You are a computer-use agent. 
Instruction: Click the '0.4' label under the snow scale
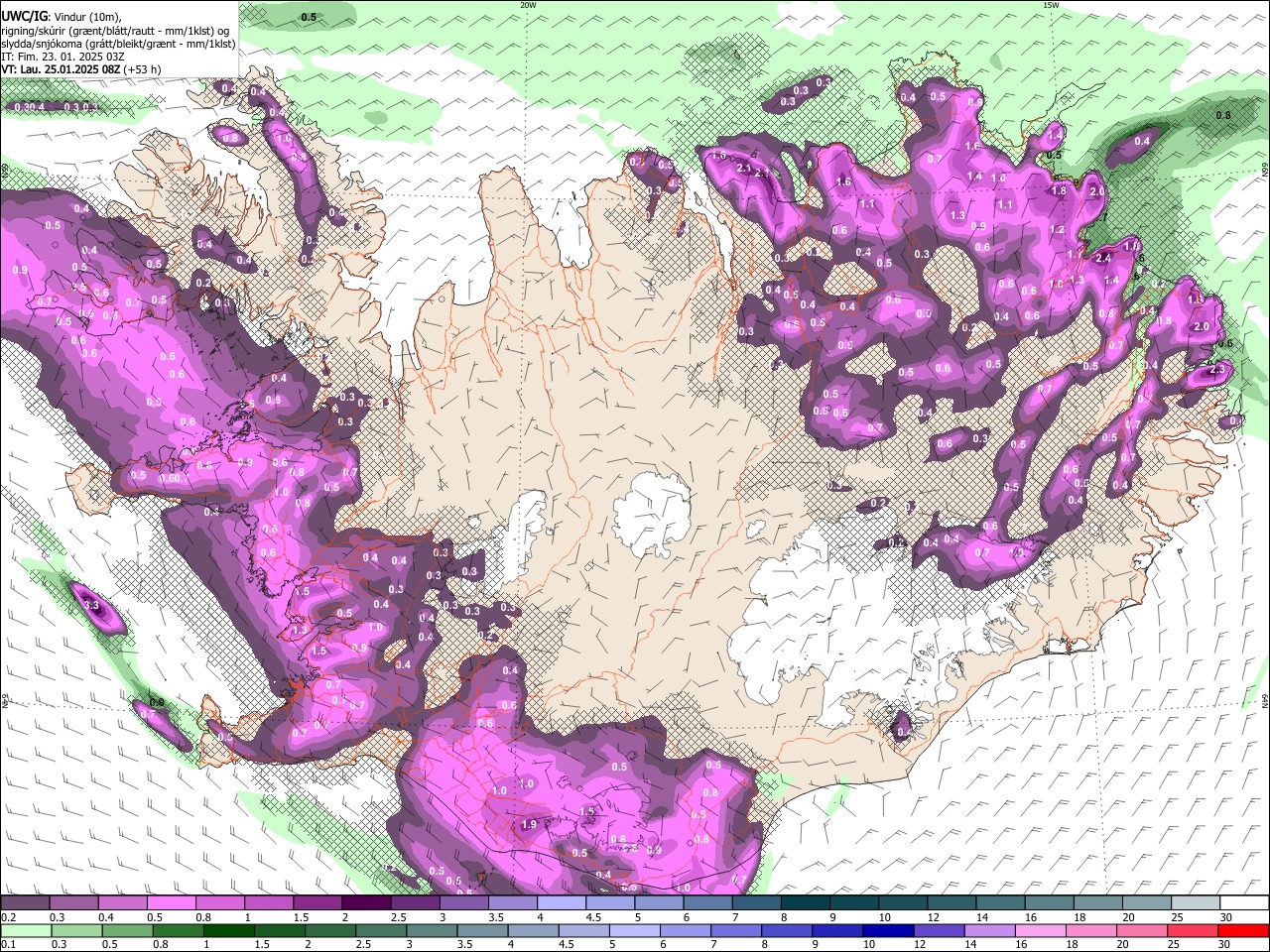click(x=106, y=917)
